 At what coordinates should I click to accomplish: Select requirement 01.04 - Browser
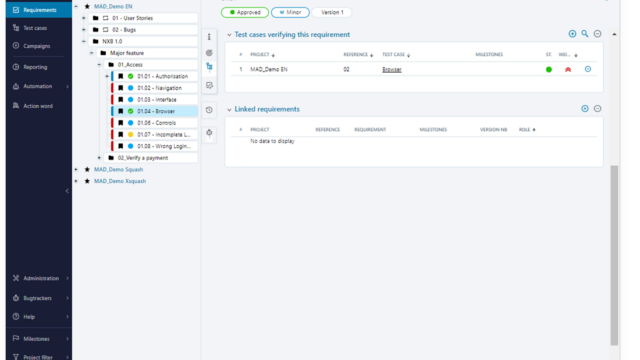[x=154, y=111]
